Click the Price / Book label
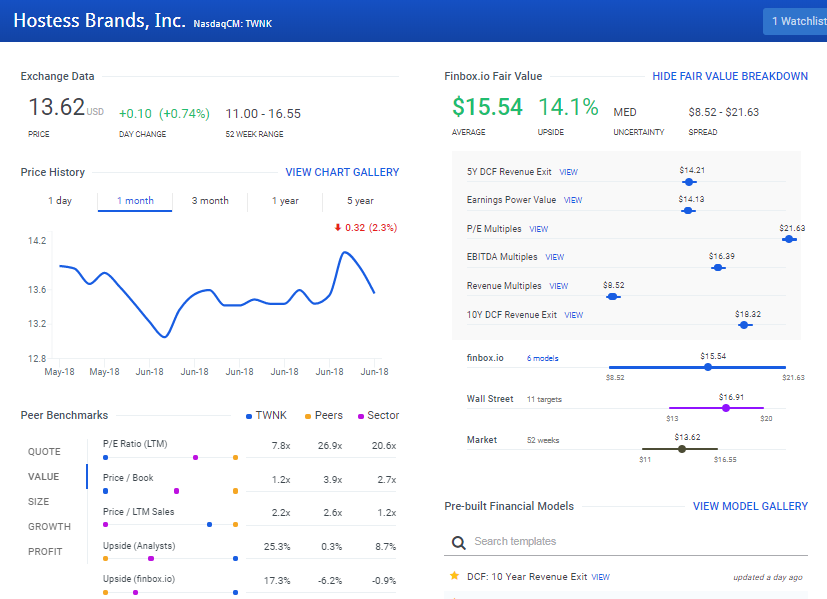The width and height of the screenshot is (827, 599). 128,478
